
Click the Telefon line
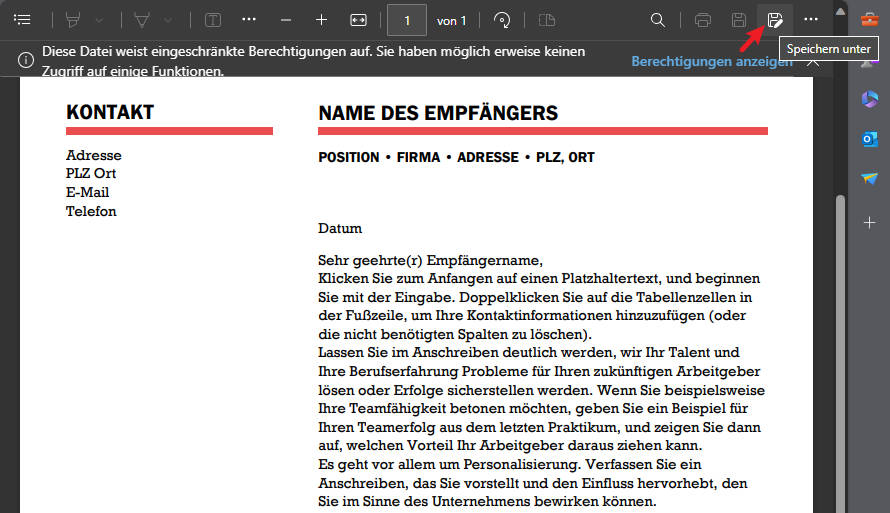point(91,211)
